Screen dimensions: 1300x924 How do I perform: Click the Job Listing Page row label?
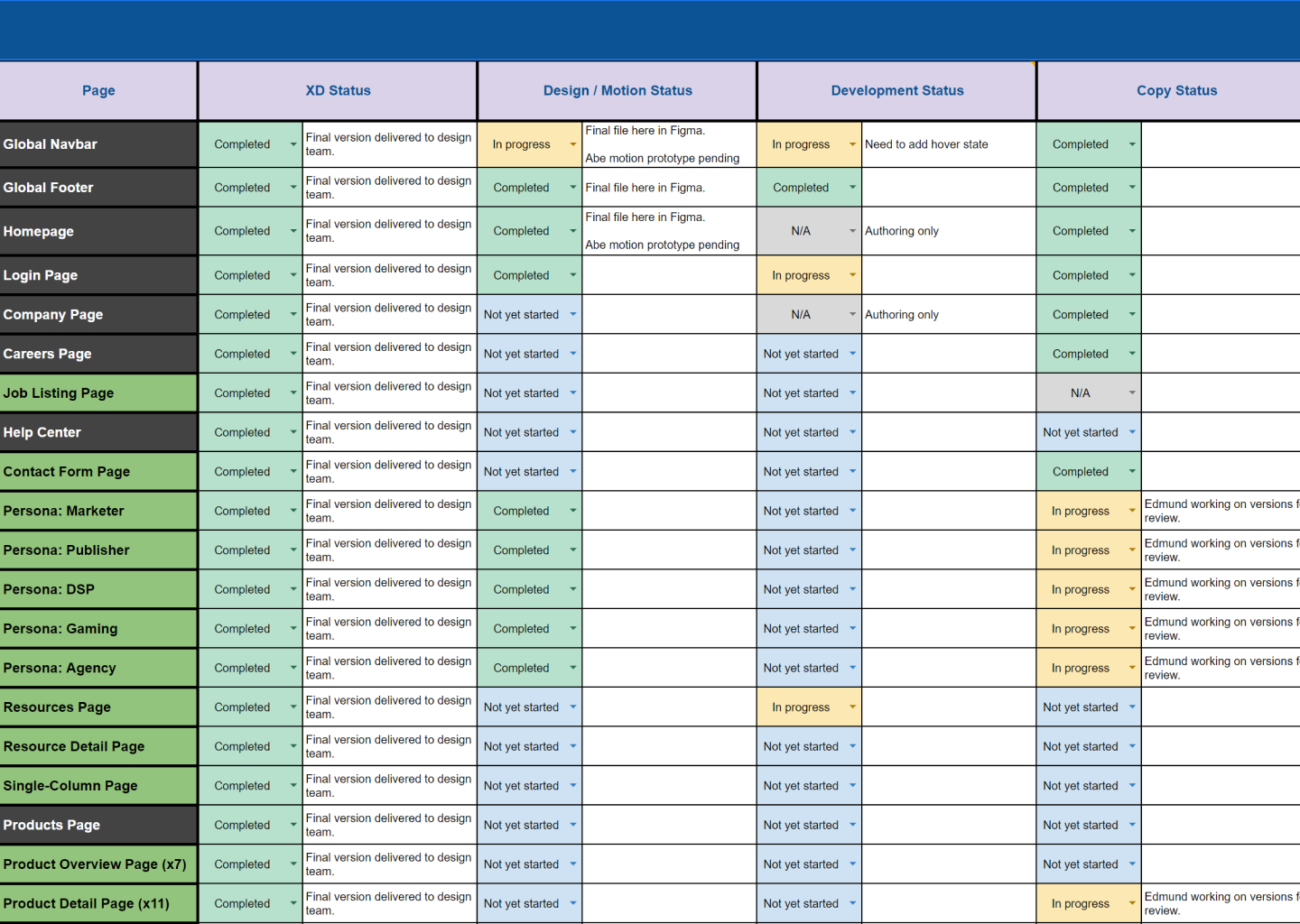point(98,393)
